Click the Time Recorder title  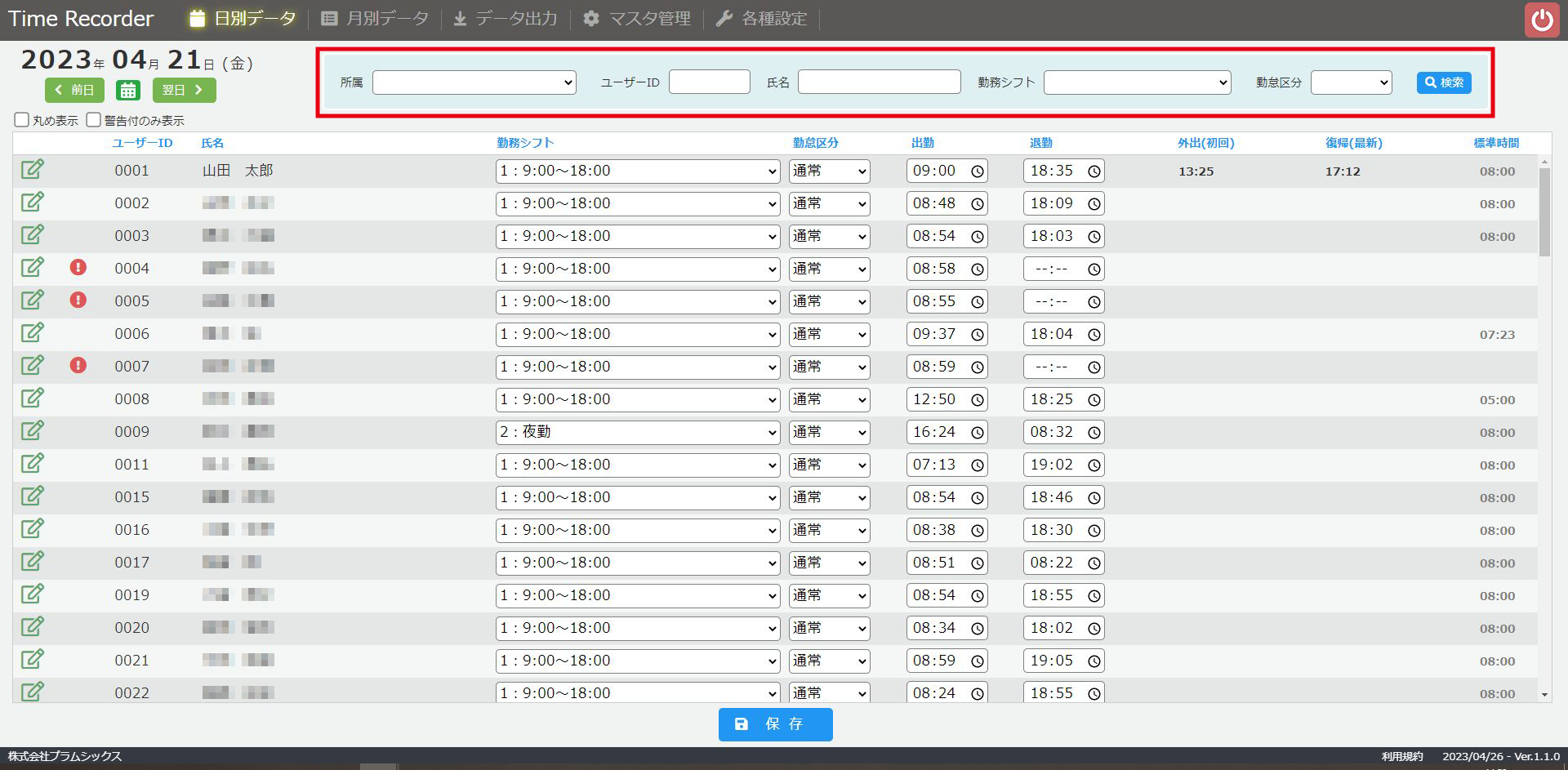point(81,19)
